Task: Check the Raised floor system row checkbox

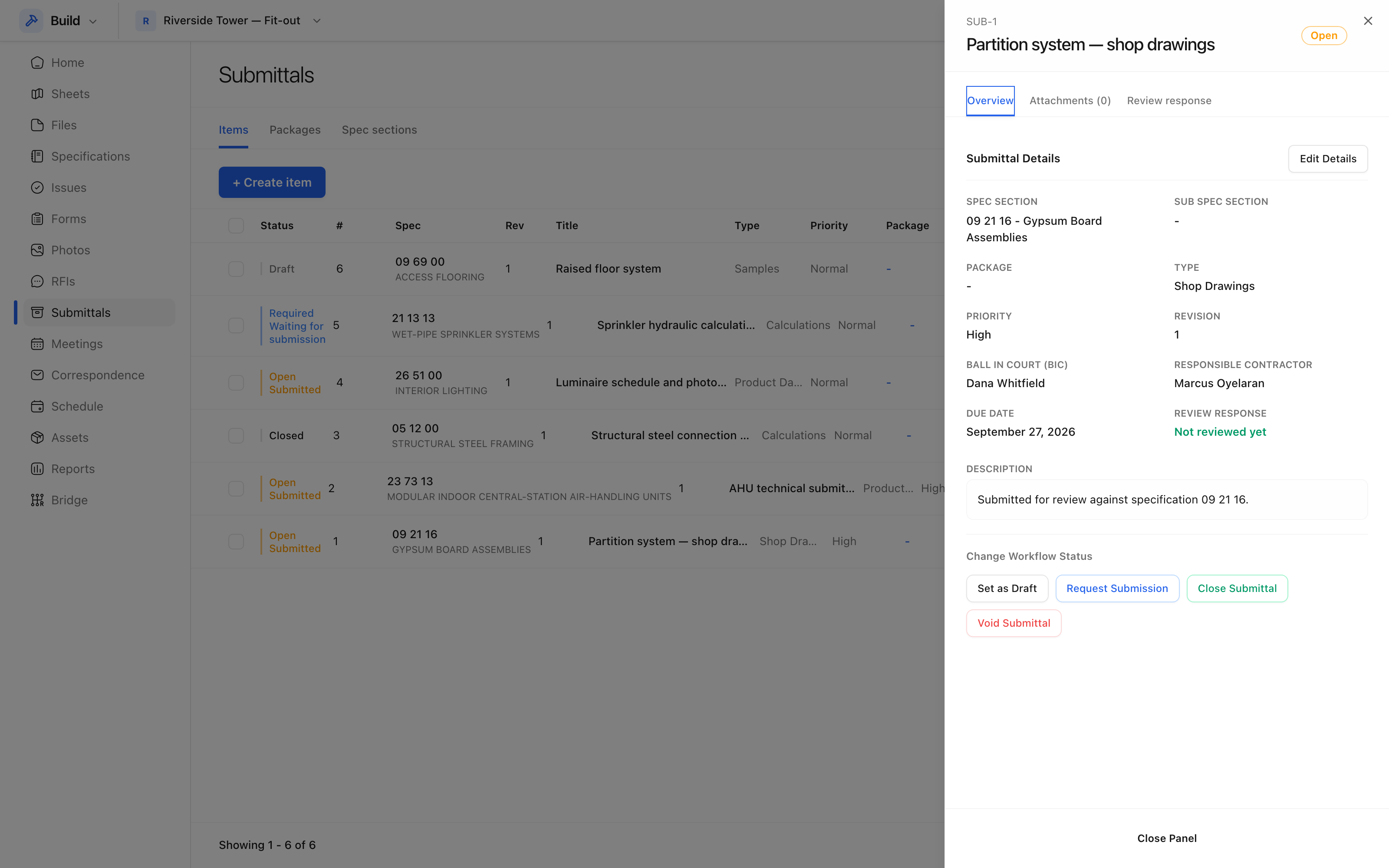Action: [x=236, y=269]
